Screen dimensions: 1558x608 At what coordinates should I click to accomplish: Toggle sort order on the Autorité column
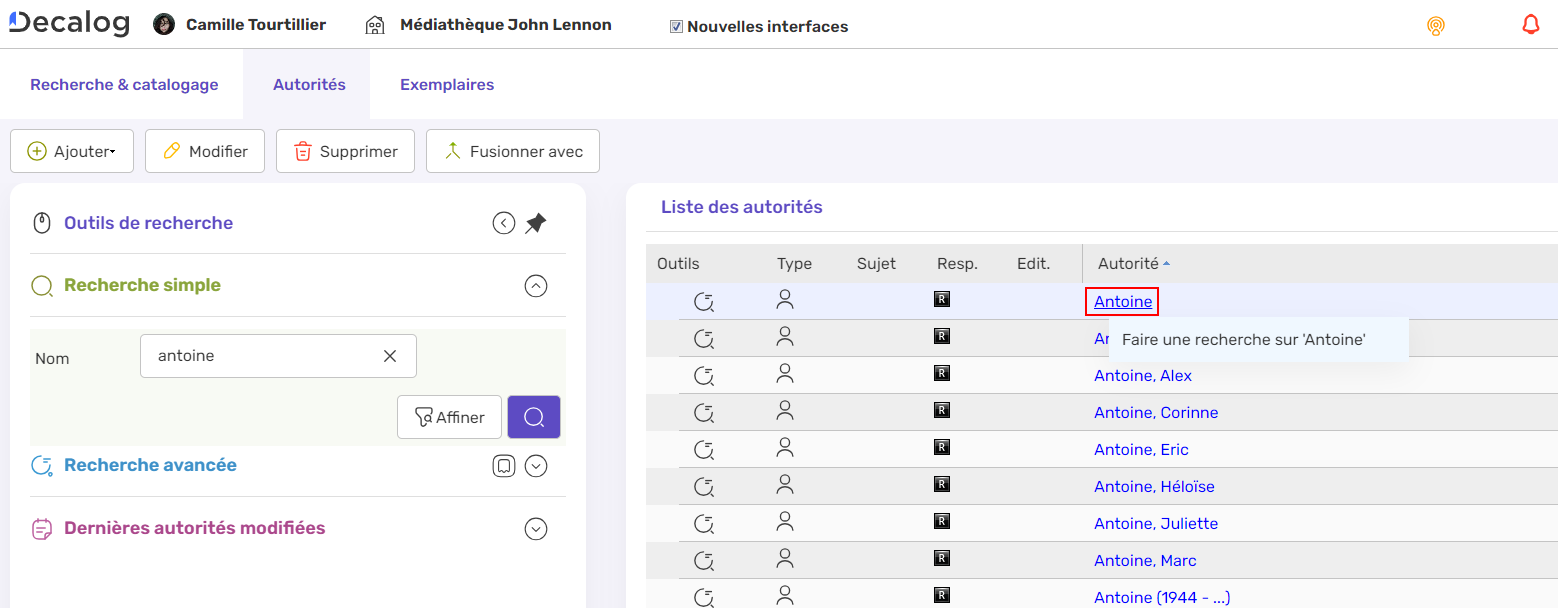[1133, 263]
